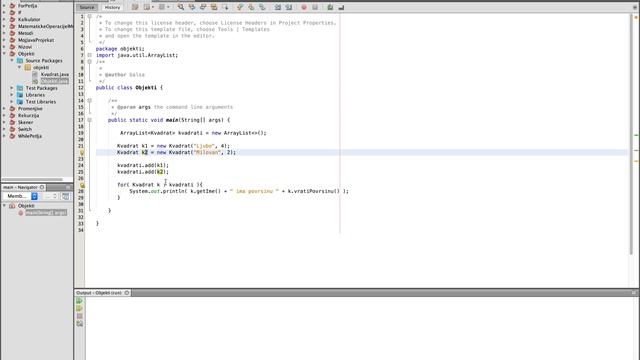Click Projects panel horizontal scrollbar
The image size is (640, 360).
32,179
